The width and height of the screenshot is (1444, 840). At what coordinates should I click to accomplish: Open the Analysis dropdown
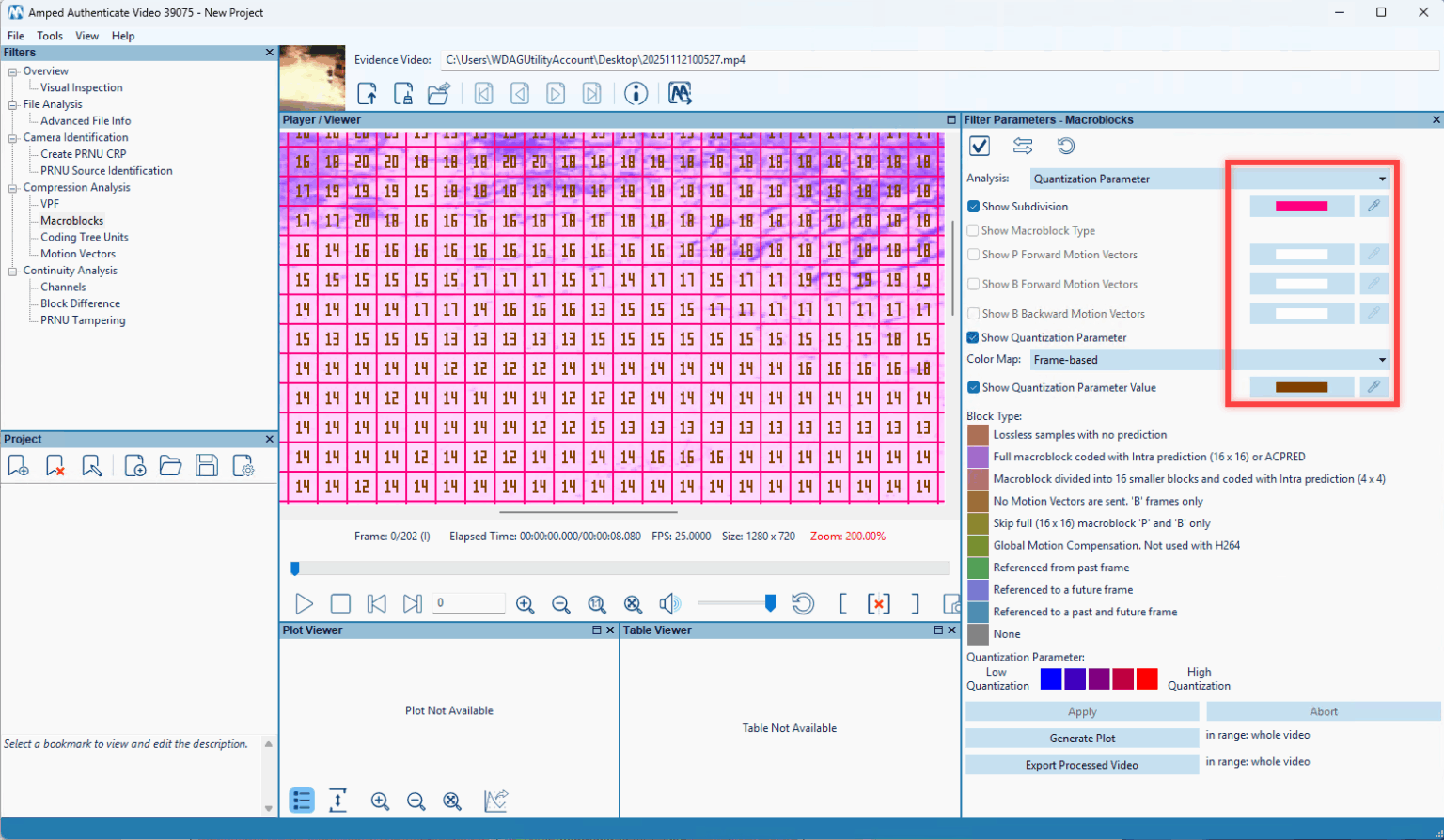coord(1211,179)
